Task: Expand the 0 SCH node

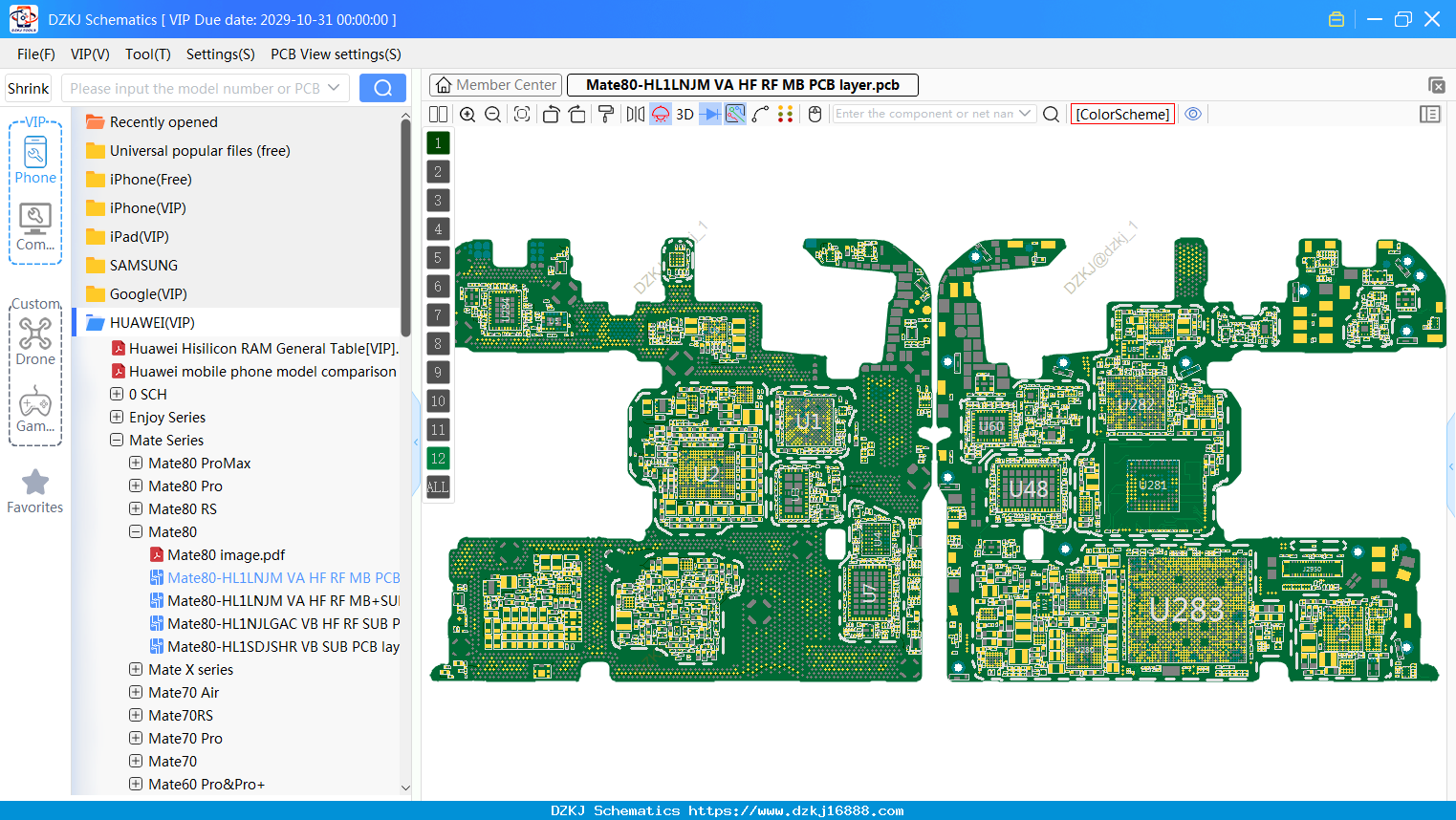Action: point(117,394)
